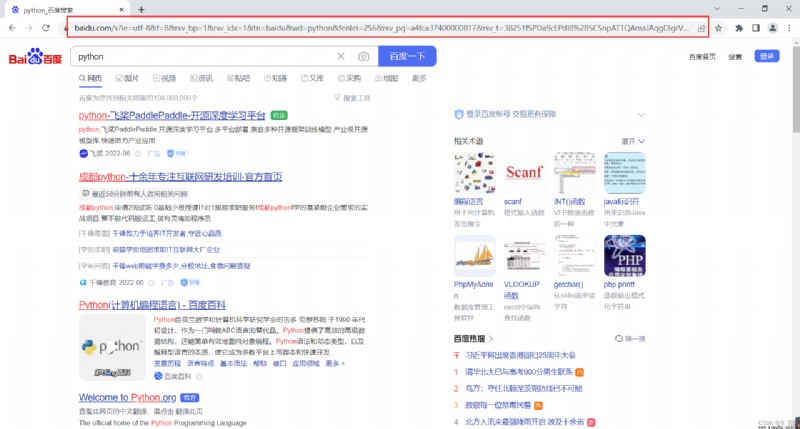Open the Chrome profile avatar icon
The width and height of the screenshot is (800, 429).
(x=773, y=28)
